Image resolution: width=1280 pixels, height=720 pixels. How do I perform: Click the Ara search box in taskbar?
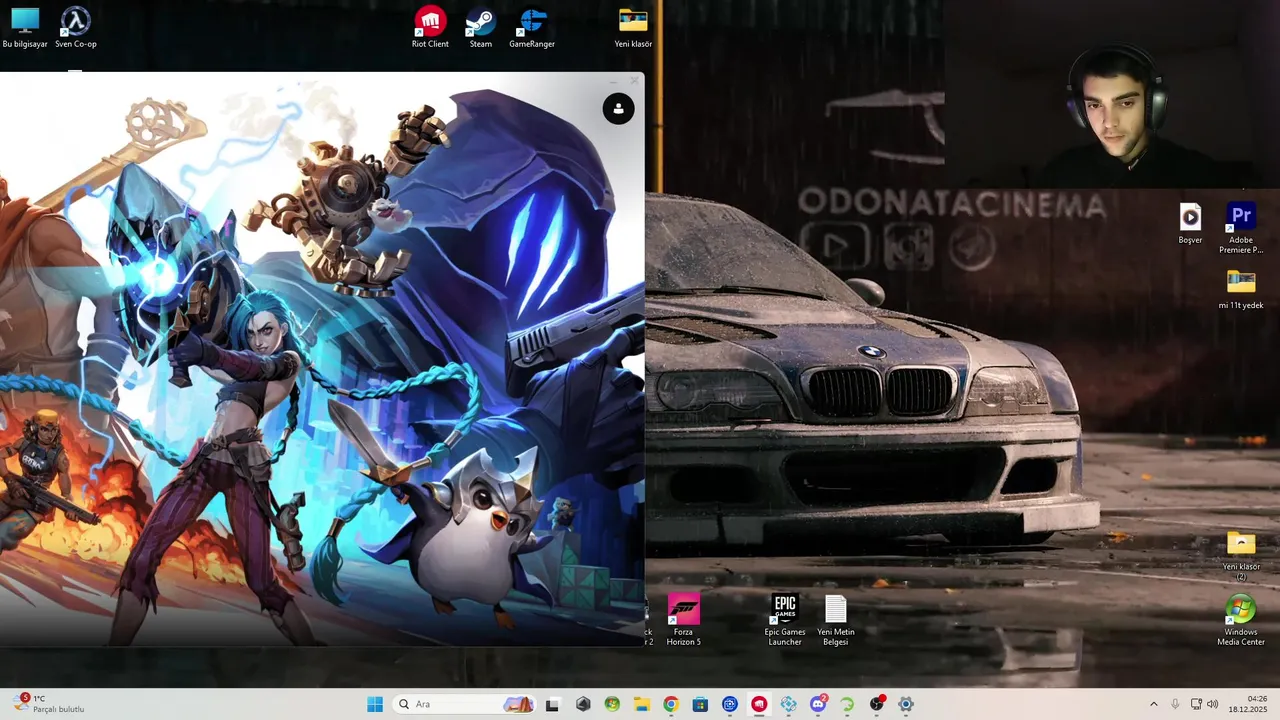pos(465,704)
